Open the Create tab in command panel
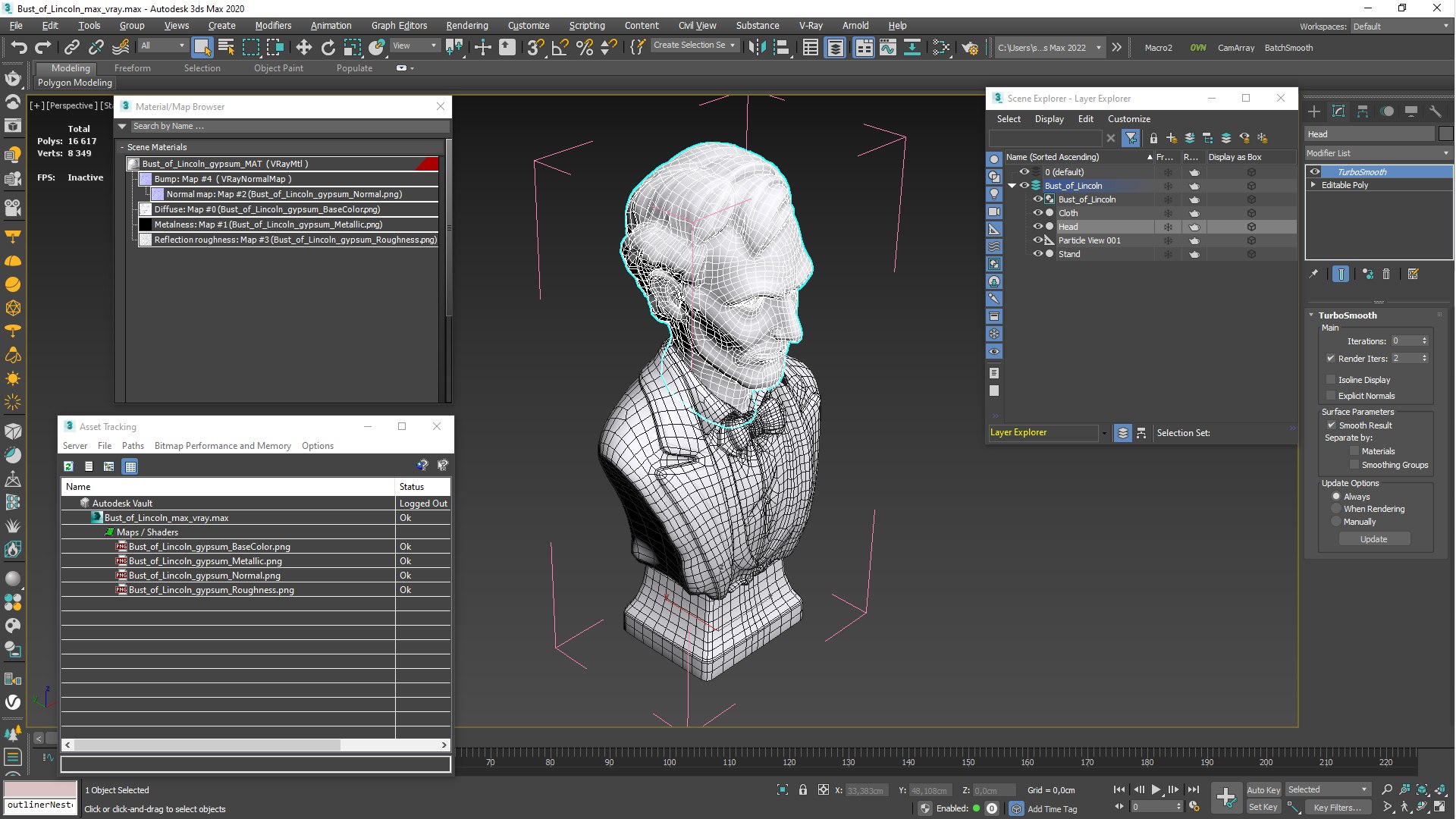 1314,111
